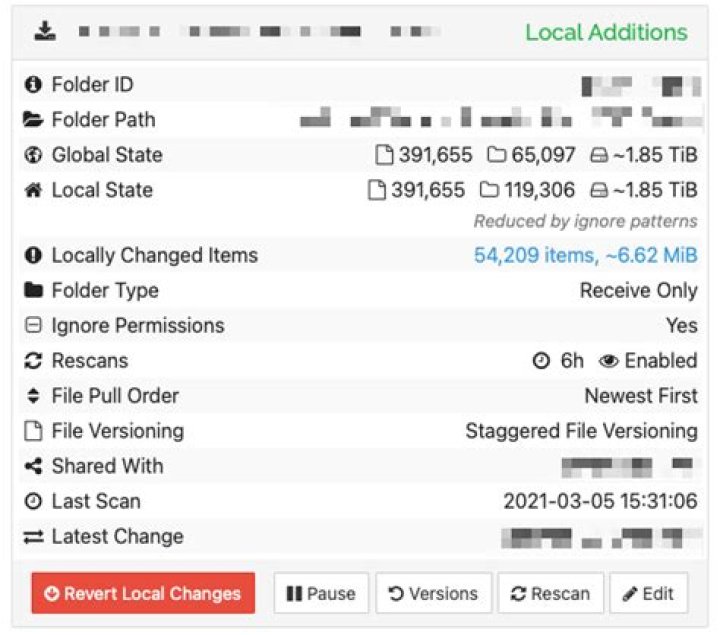Click the globe icon next to Global State
Screen dimensions: 720x635
(33, 155)
